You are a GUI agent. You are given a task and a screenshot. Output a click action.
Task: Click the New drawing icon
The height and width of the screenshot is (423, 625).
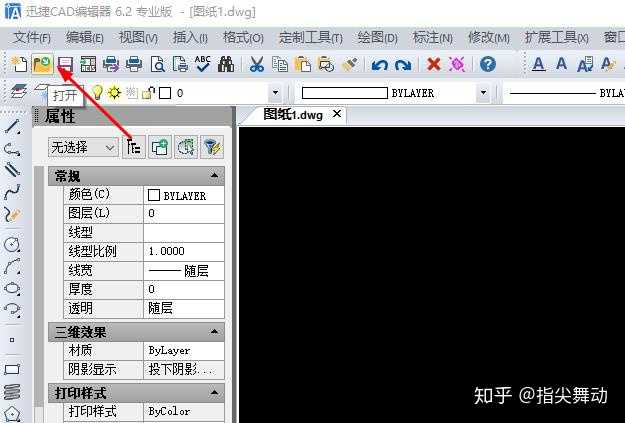pos(19,64)
